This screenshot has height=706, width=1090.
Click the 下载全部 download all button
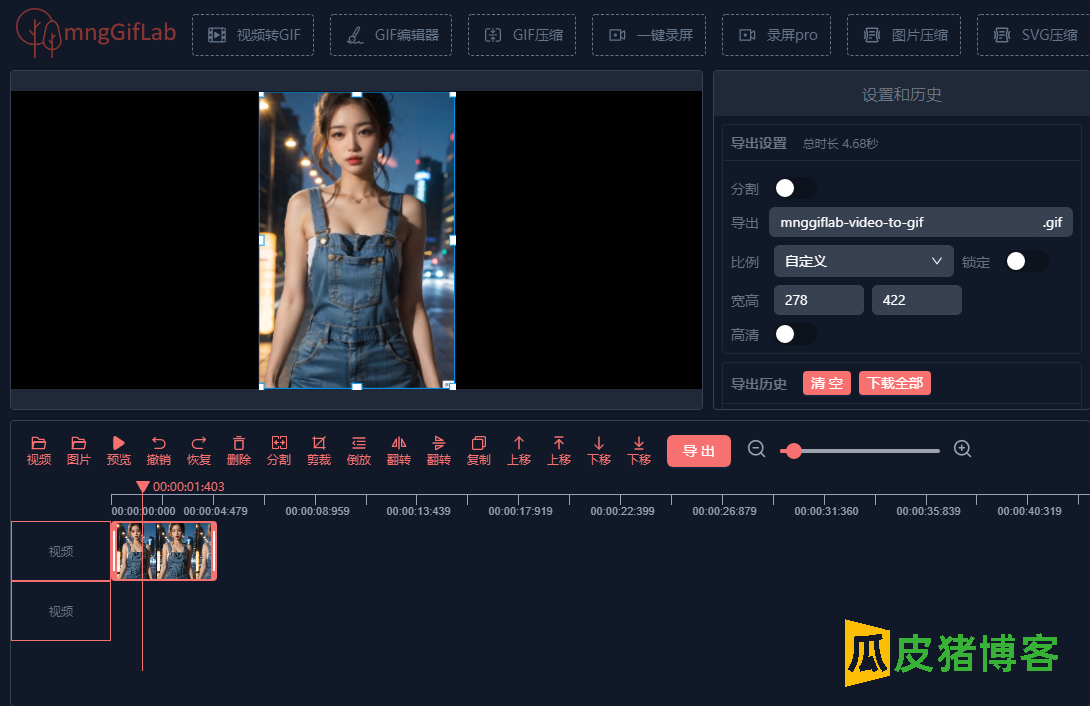point(894,383)
